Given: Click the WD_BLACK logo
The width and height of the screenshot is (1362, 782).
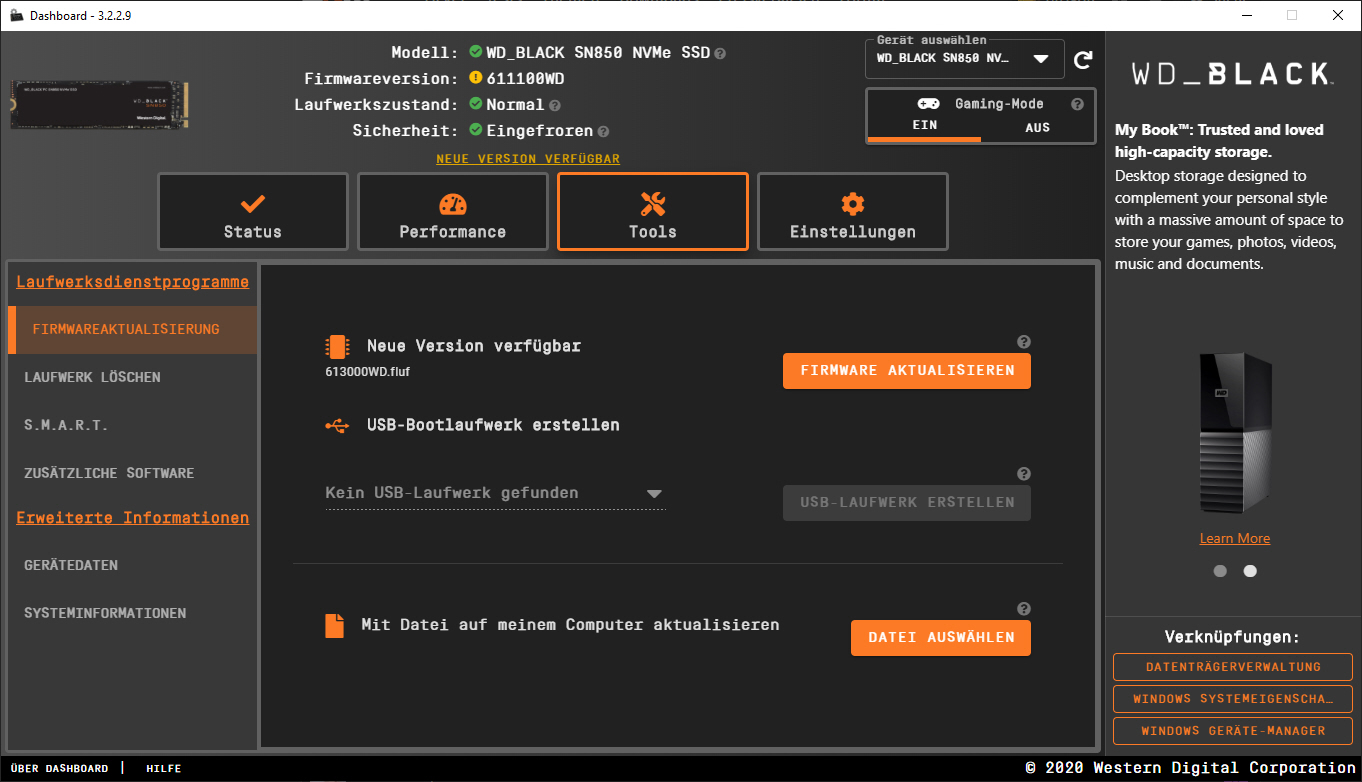Looking at the screenshot, I should click(1231, 73).
